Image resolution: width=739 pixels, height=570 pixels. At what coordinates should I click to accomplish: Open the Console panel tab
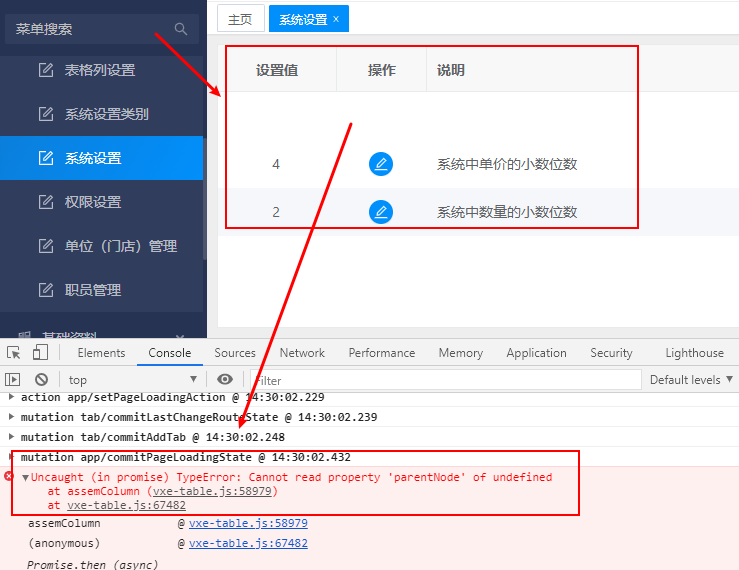170,353
